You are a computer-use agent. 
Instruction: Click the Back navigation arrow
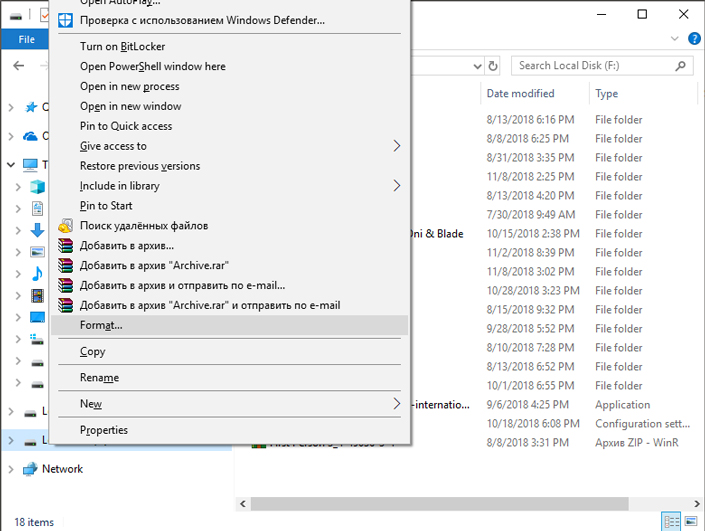coord(18,66)
